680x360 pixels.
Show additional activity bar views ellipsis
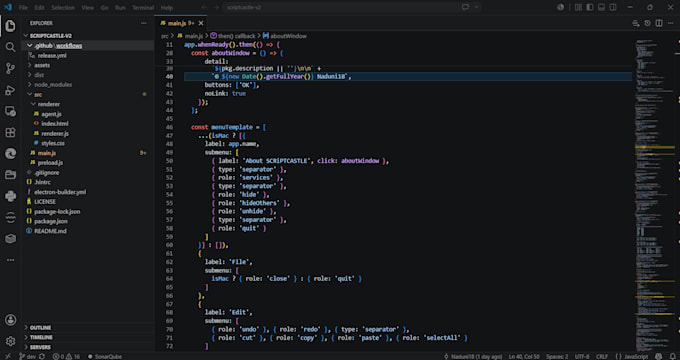coord(10,260)
